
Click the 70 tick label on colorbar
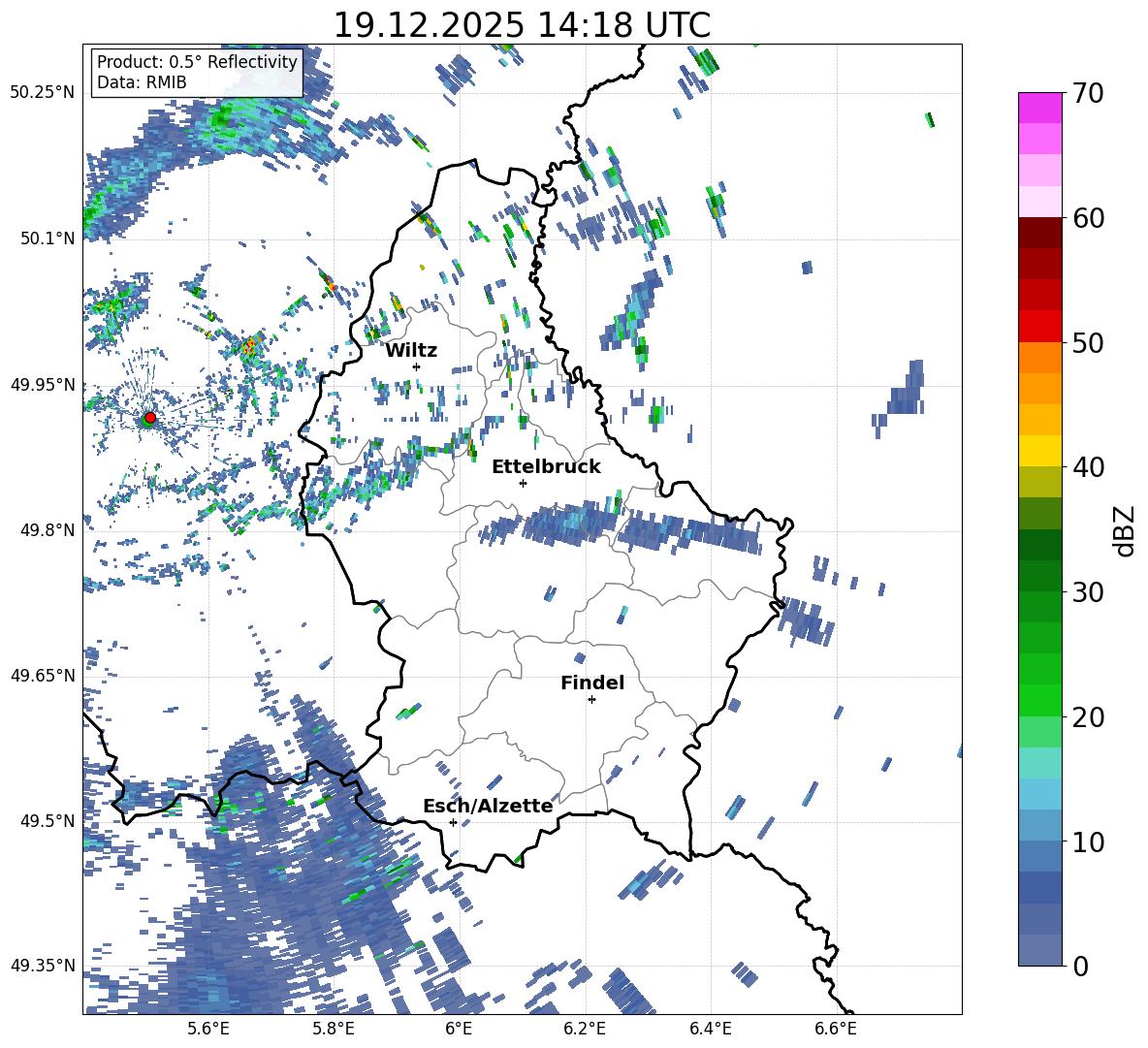[x=1088, y=93]
